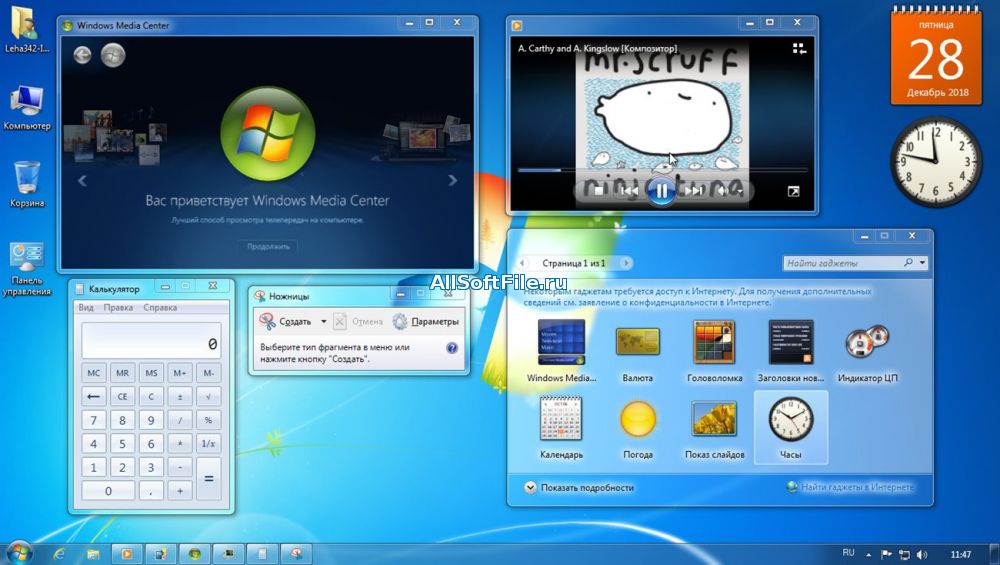The image size is (1000, 565).
Task: Pause playback in the media player
Action: coord(661,190)
